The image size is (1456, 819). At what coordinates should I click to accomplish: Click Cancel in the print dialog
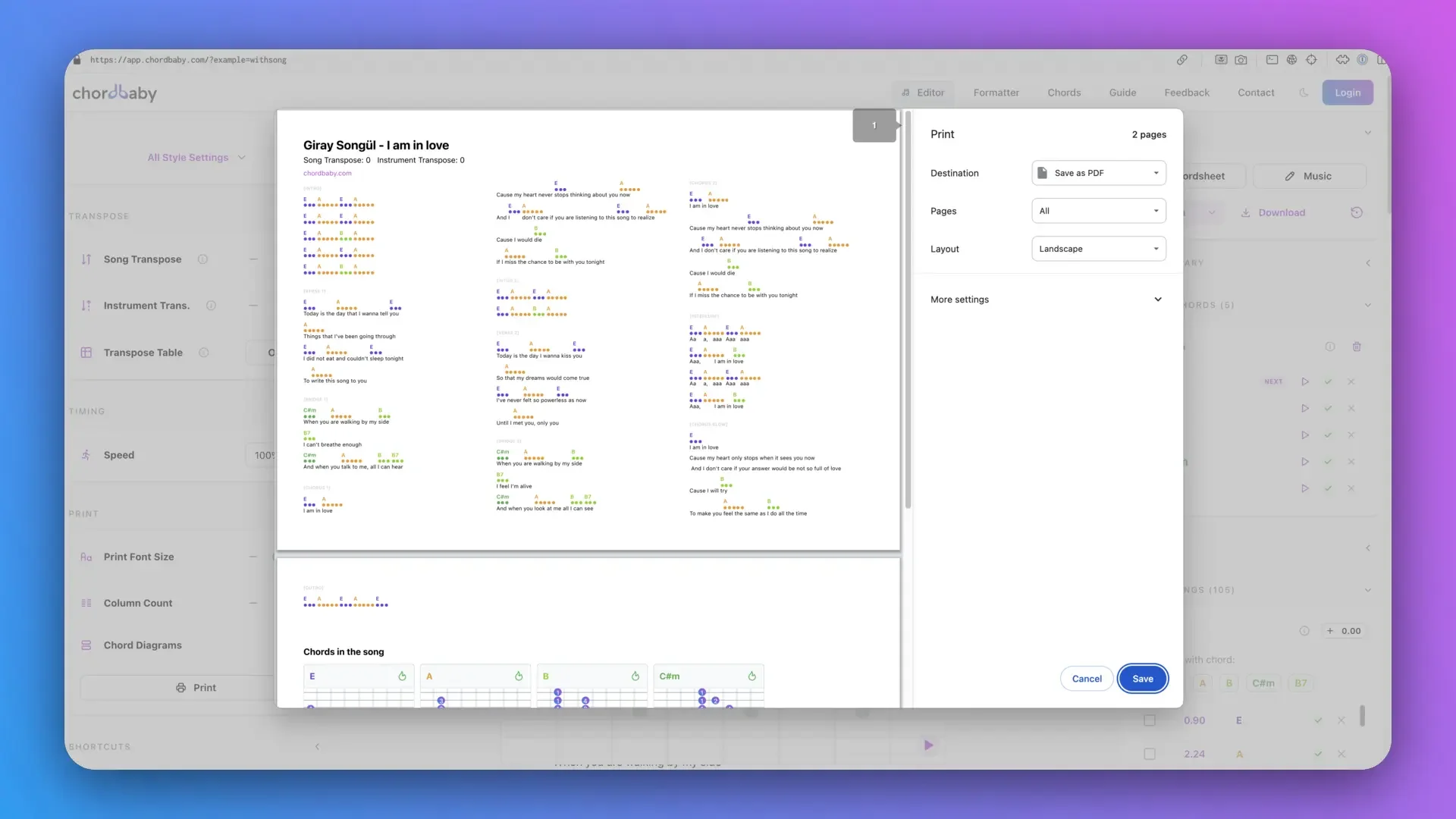click(1086, 679)
